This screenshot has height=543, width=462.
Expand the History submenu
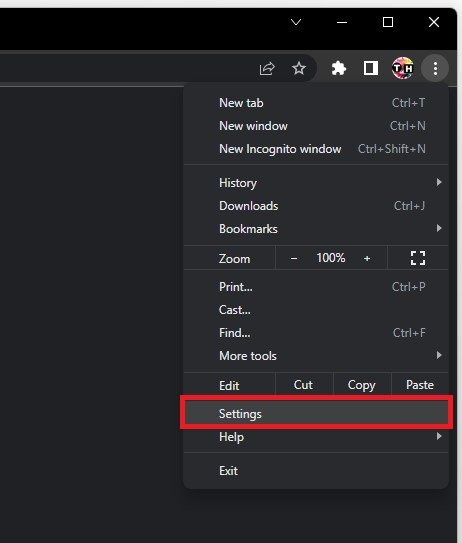(x=316, y=183)
